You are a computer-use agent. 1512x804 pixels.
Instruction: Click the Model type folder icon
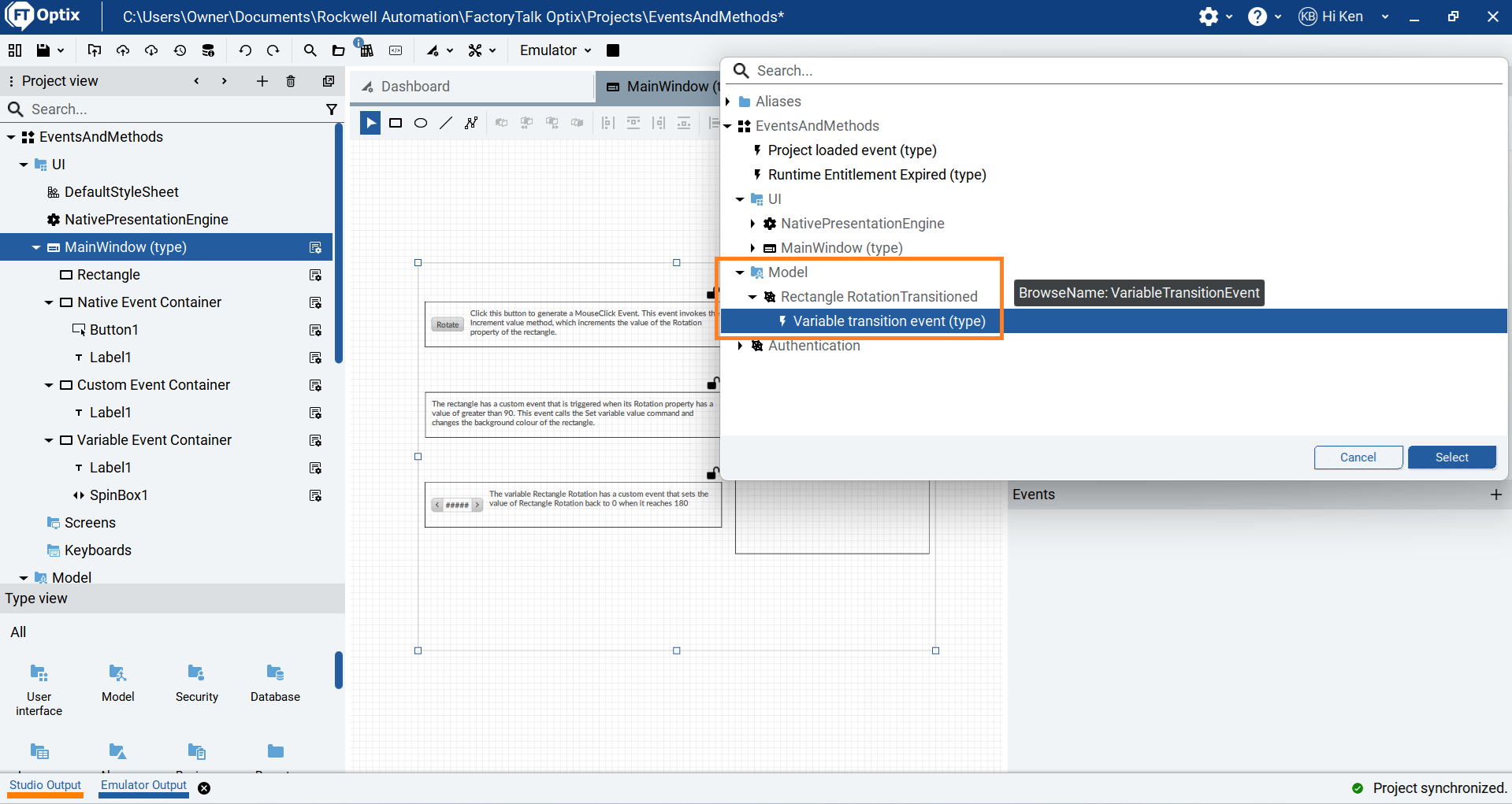(117, 672)
